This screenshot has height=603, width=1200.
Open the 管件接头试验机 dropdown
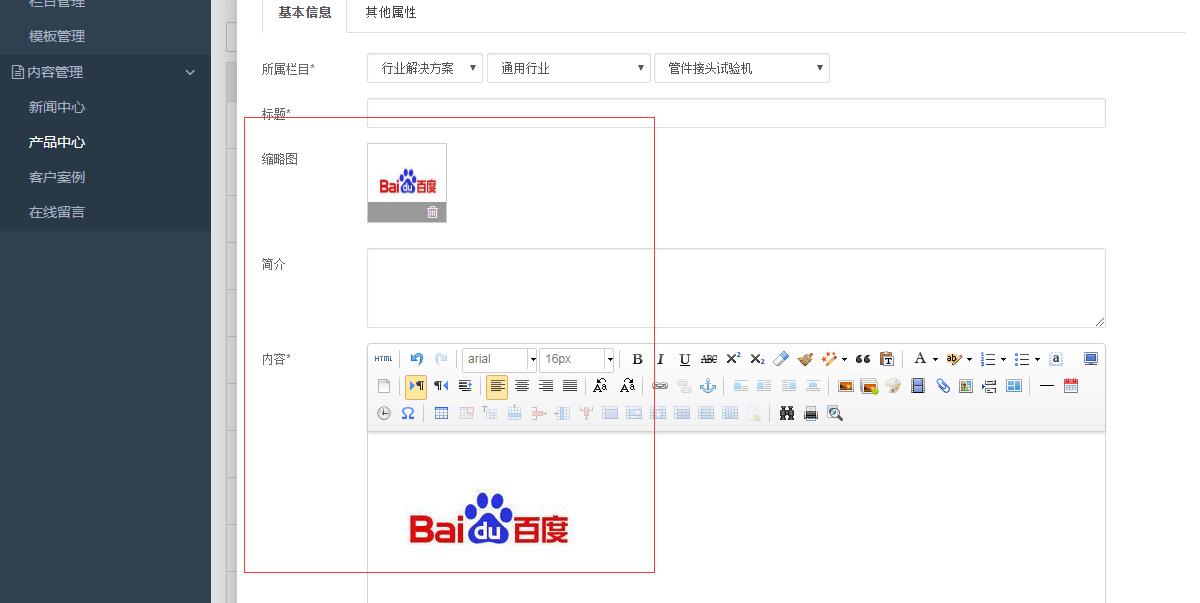pyautogui.click(x=742, y=68)
